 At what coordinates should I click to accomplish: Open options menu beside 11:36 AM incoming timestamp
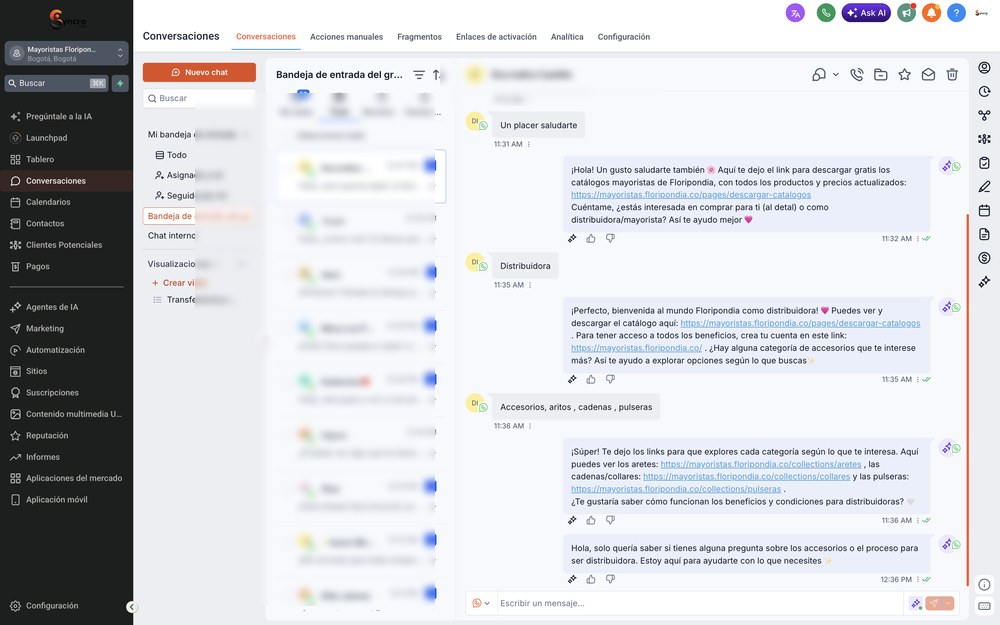530,426
